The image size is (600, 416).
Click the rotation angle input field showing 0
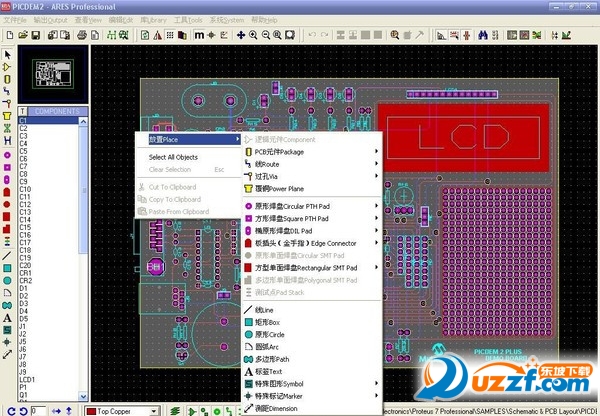pos(38,411)
